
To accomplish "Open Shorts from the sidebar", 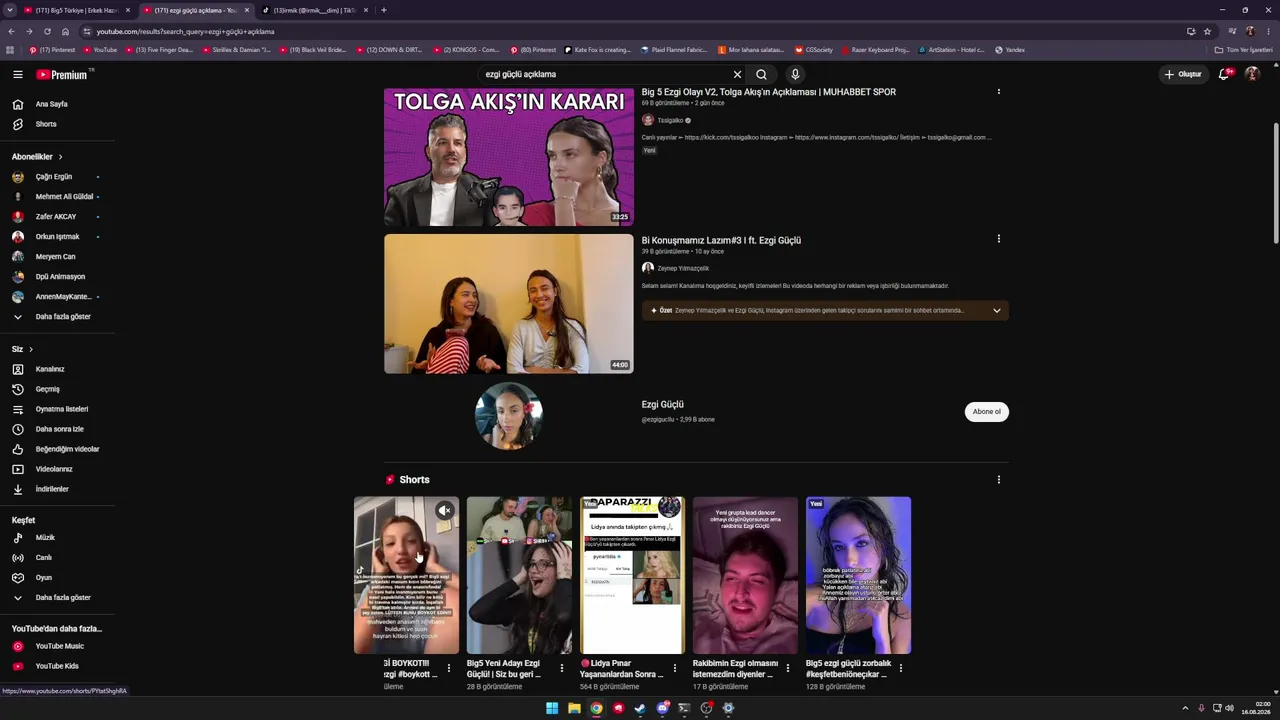I will (46, 124).
